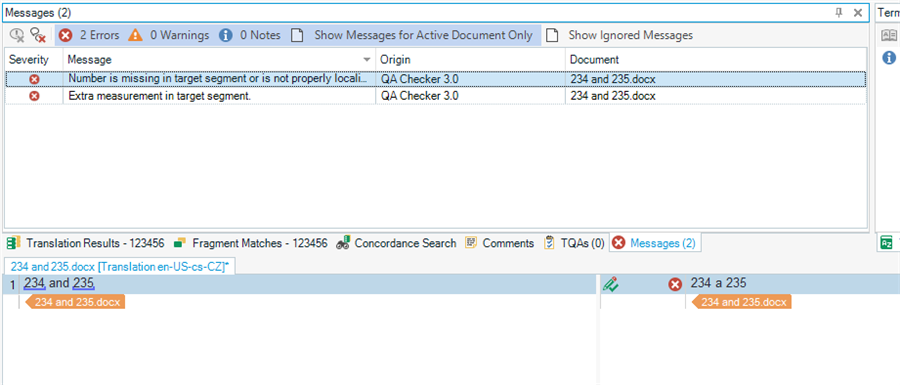Click the red error icon beside 2 Errors
The height and width of the screenshot is (385, 900).
[66, 36]
